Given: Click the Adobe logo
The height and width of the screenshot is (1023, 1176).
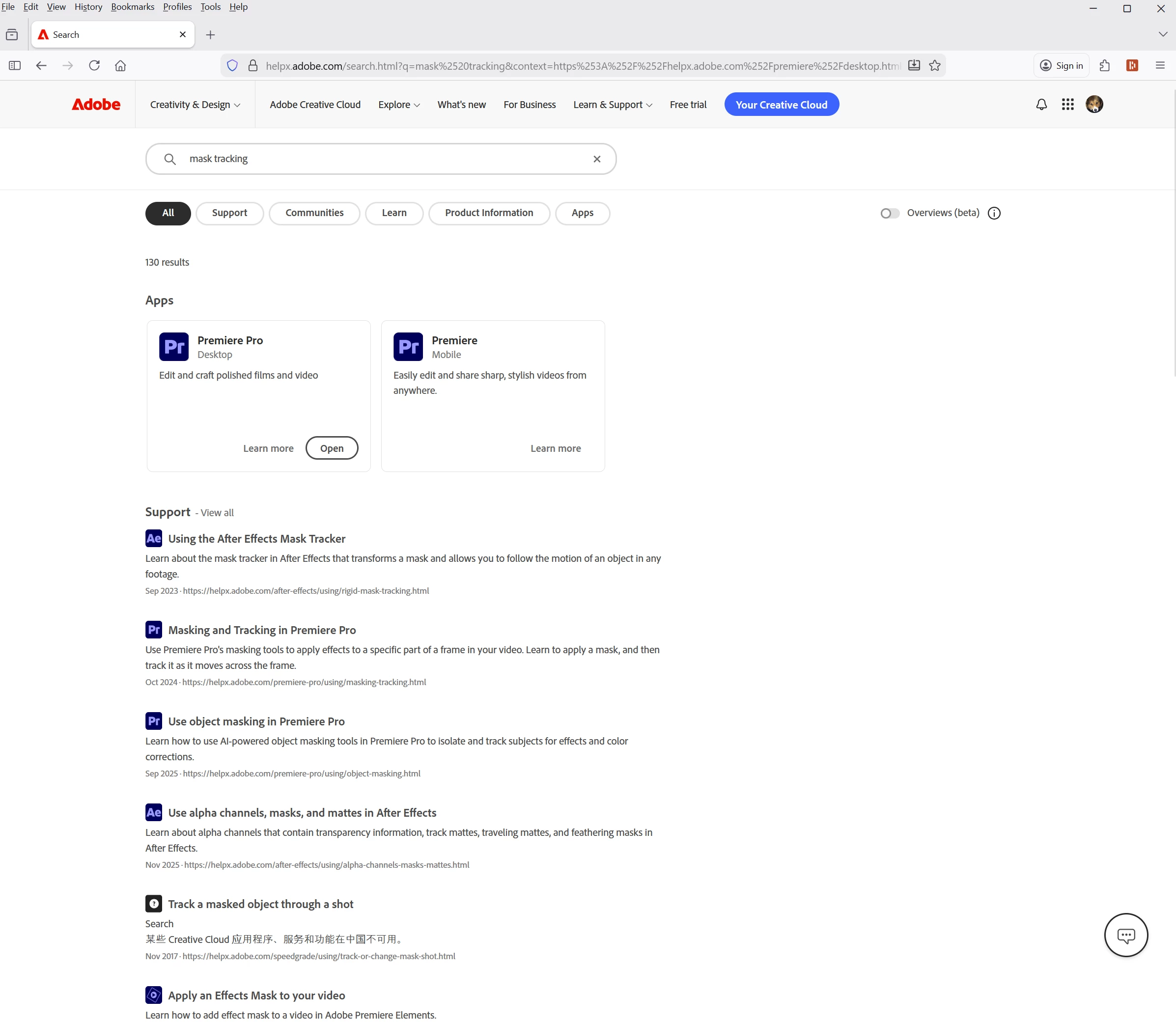Looking at the screenshot, I should (x=96, y=105).
